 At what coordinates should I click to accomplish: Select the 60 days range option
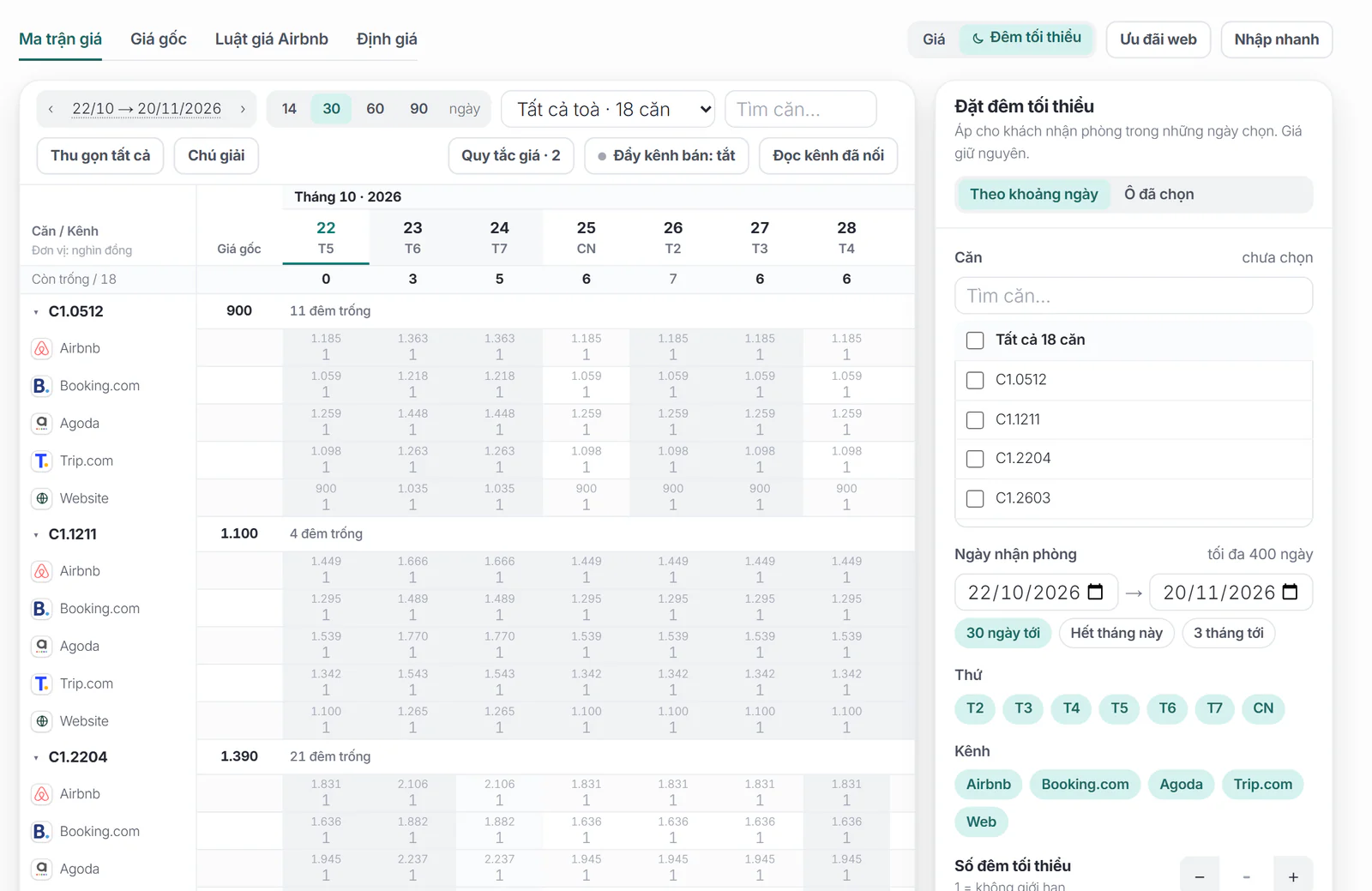click(375, 109)
